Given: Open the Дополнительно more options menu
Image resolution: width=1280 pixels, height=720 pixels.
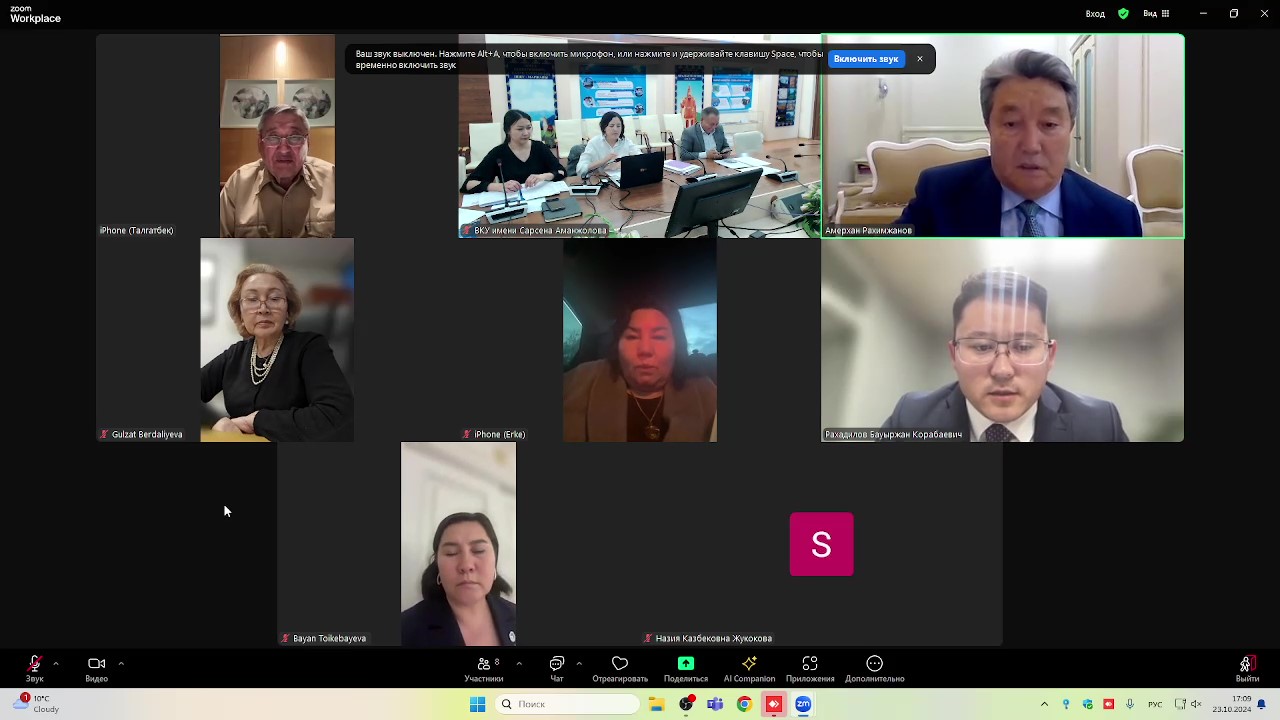Looking at the screenshot, I should pyautogui.click(x=874, y=668).
